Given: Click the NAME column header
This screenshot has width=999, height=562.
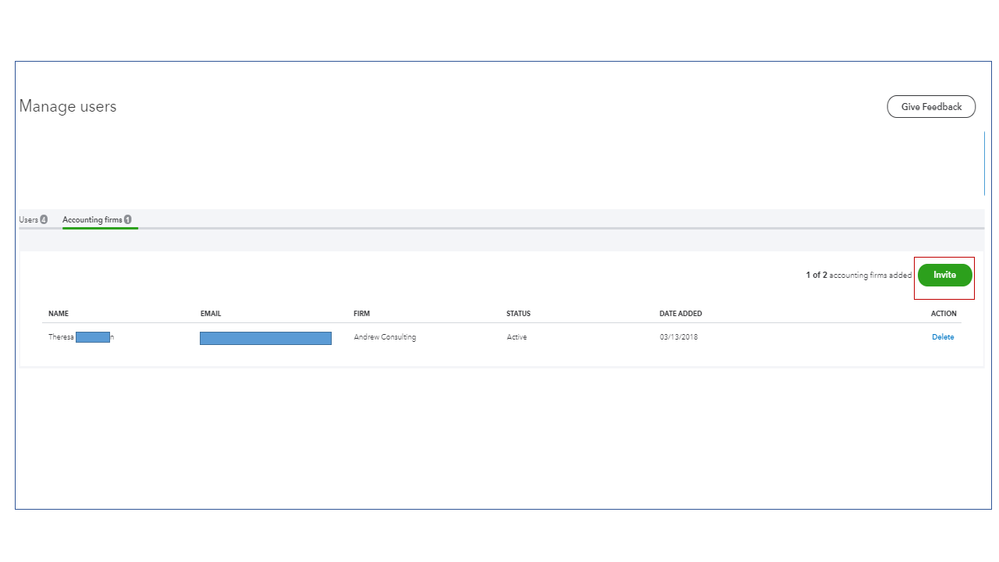Looking at the screenshot, I should click(x=58, y=314).
